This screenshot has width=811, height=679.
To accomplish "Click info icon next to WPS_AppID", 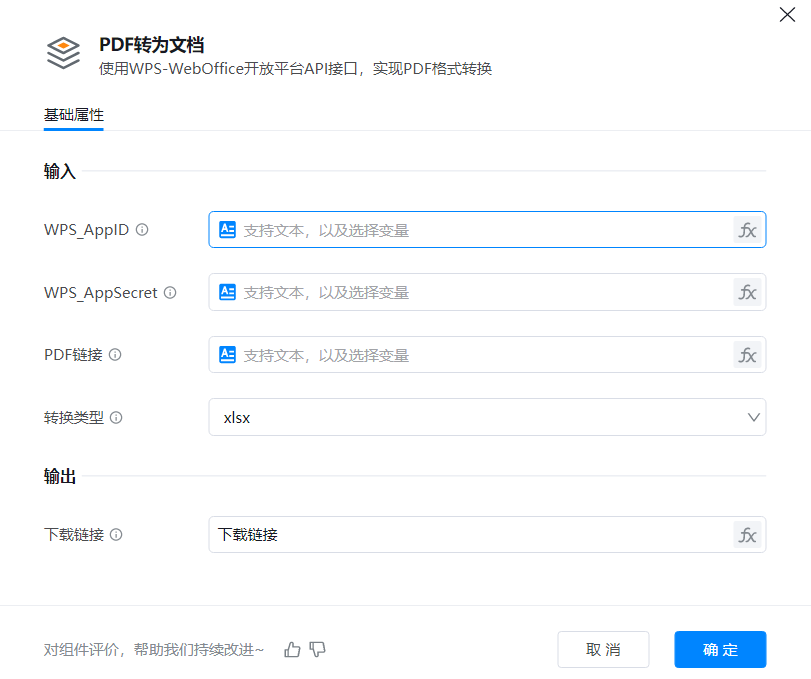I will pos(142,230).
